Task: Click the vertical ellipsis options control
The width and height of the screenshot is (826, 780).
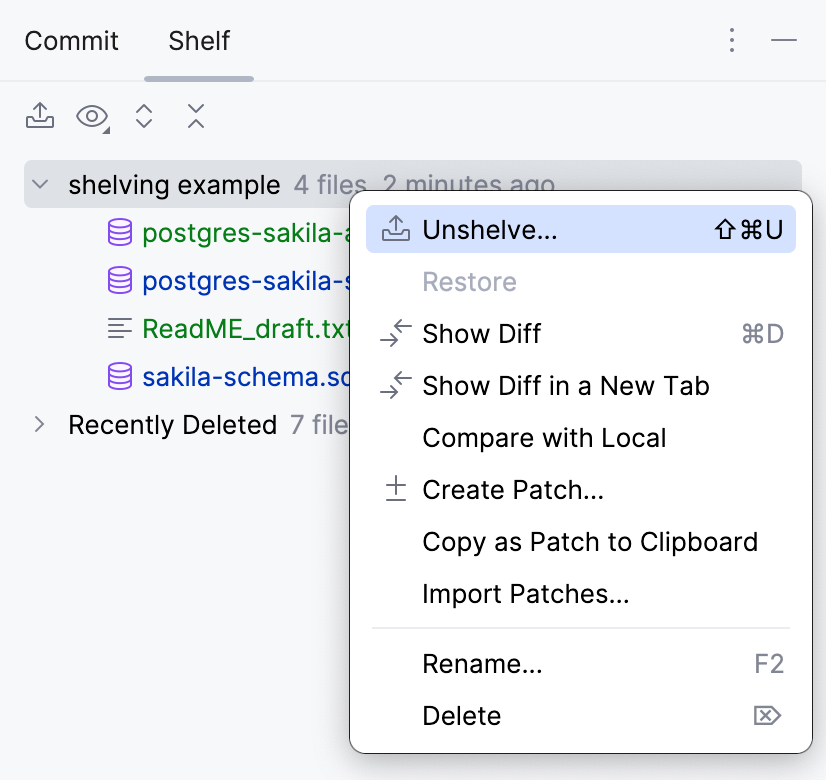Action: 731,40
